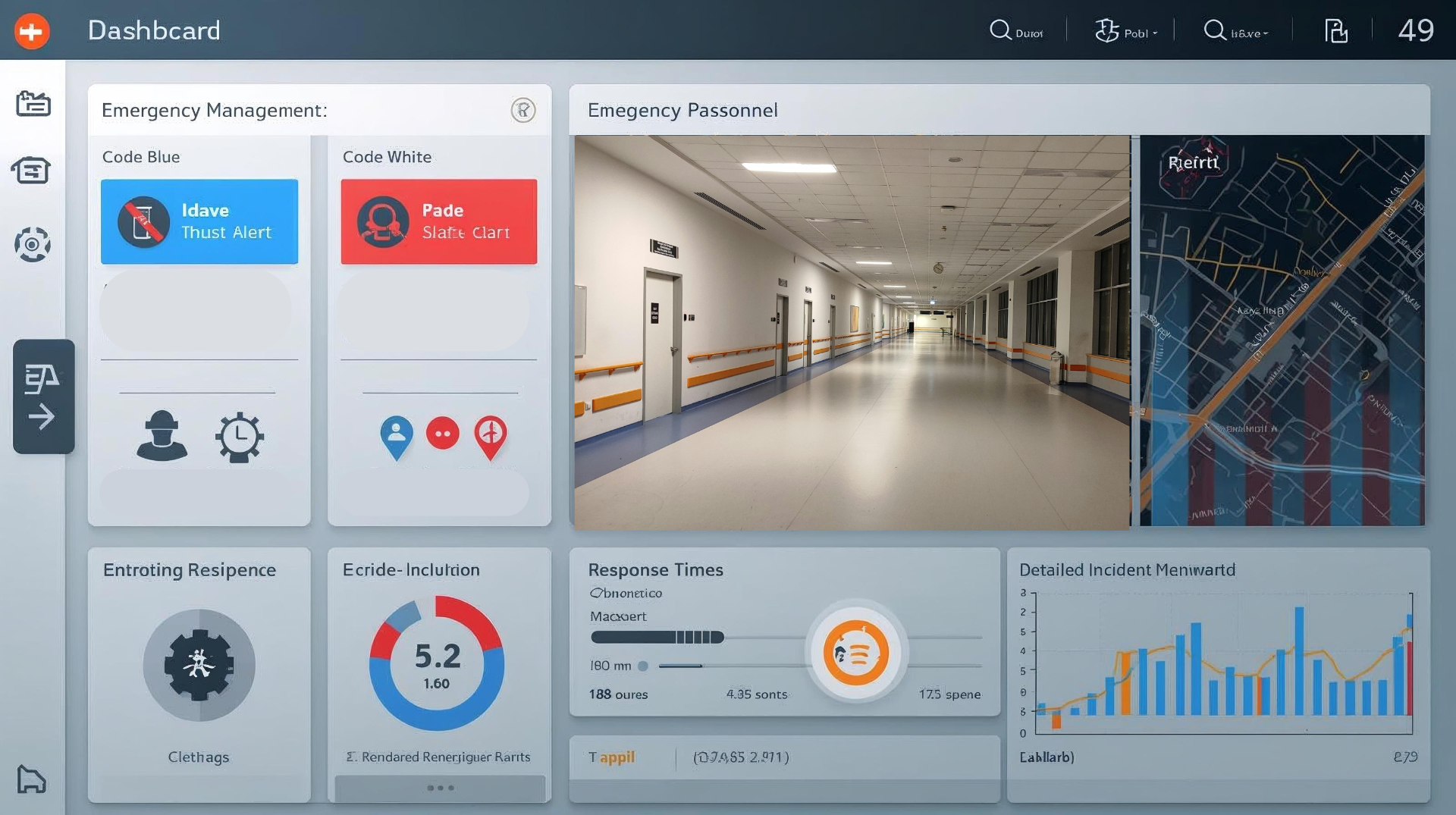Viewport: 1456px width, 815px height.
Task: Click the red two-dot circle indicator
Action: (x=443, y=434)
